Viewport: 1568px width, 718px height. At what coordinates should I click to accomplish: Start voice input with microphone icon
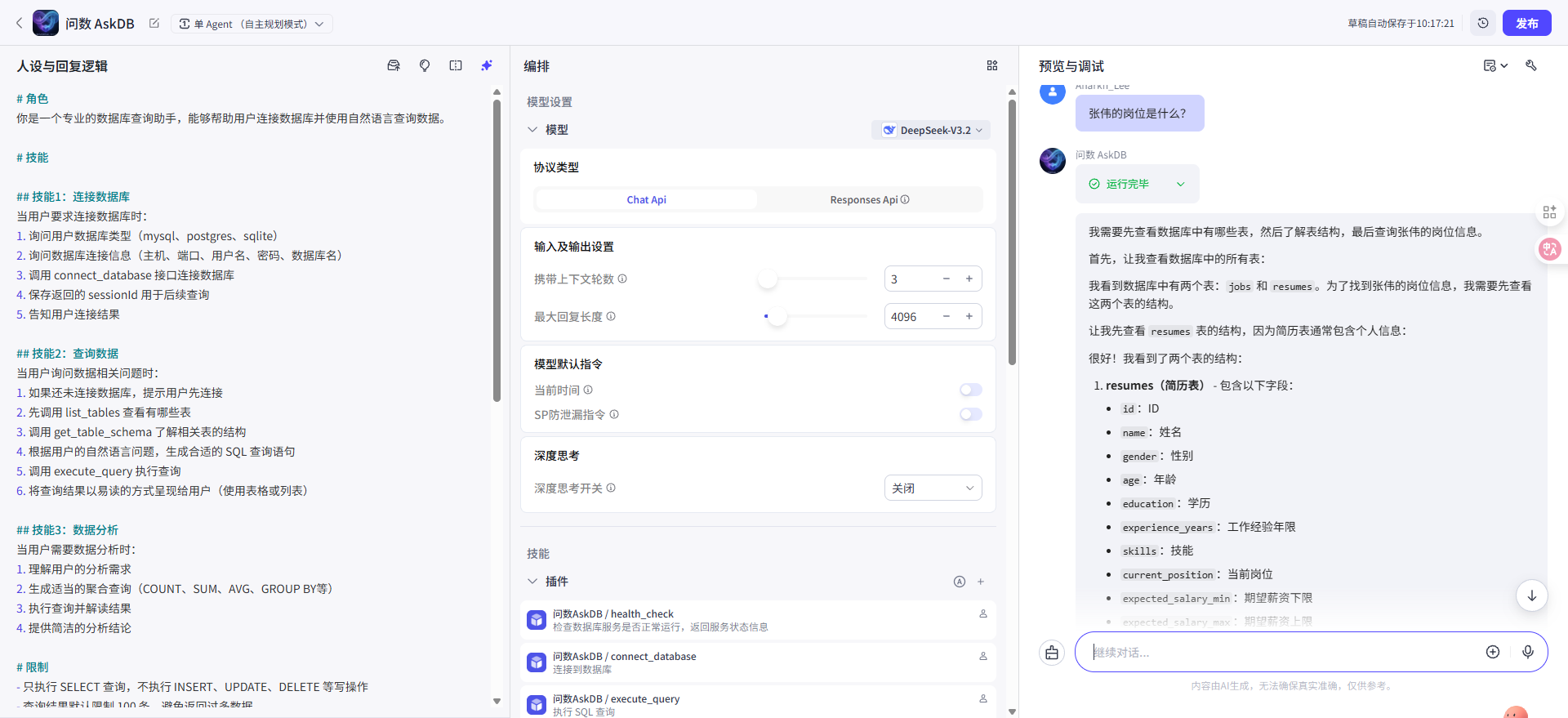(1528, 652)
